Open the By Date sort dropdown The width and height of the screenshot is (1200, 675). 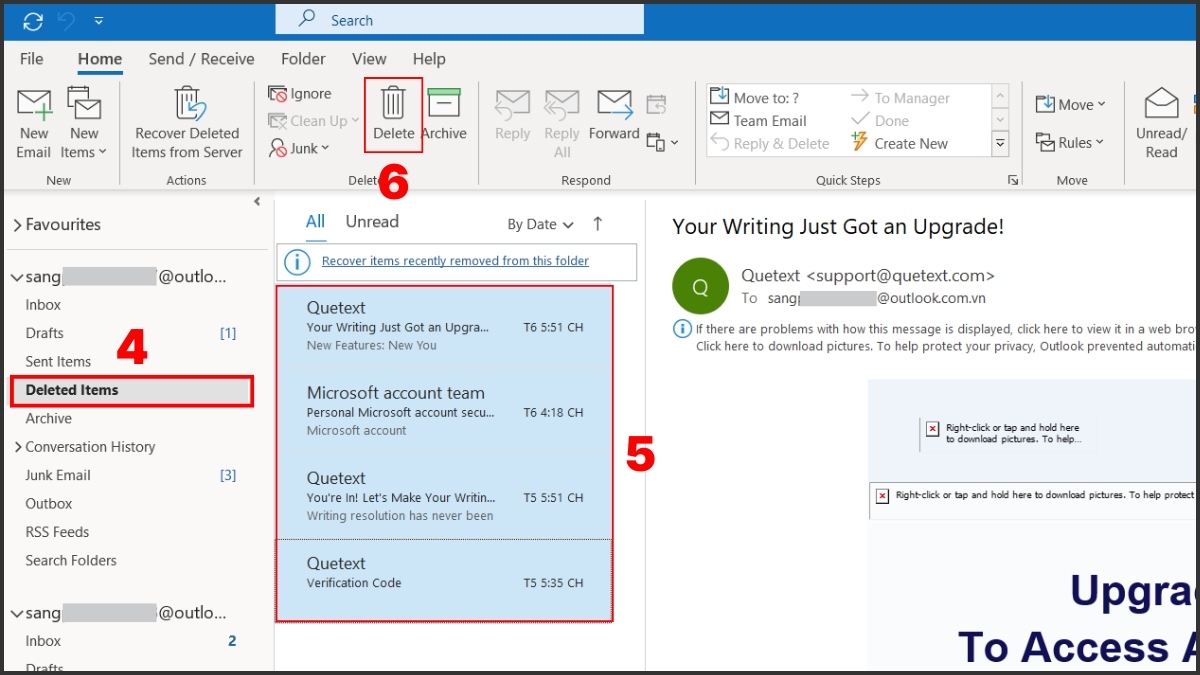pyautogui.click(x=540, y=225)
